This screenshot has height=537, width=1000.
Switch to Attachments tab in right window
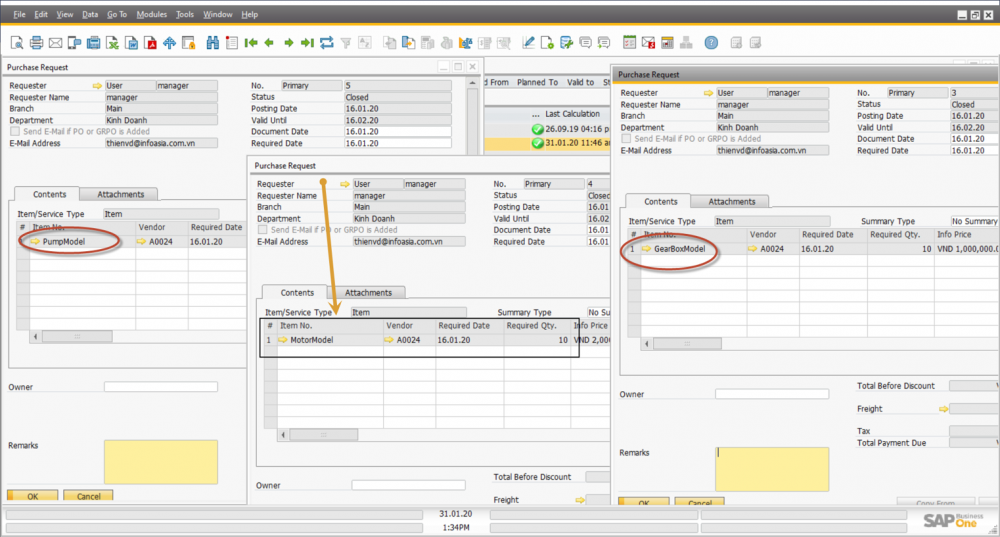(x=732, y=201)
